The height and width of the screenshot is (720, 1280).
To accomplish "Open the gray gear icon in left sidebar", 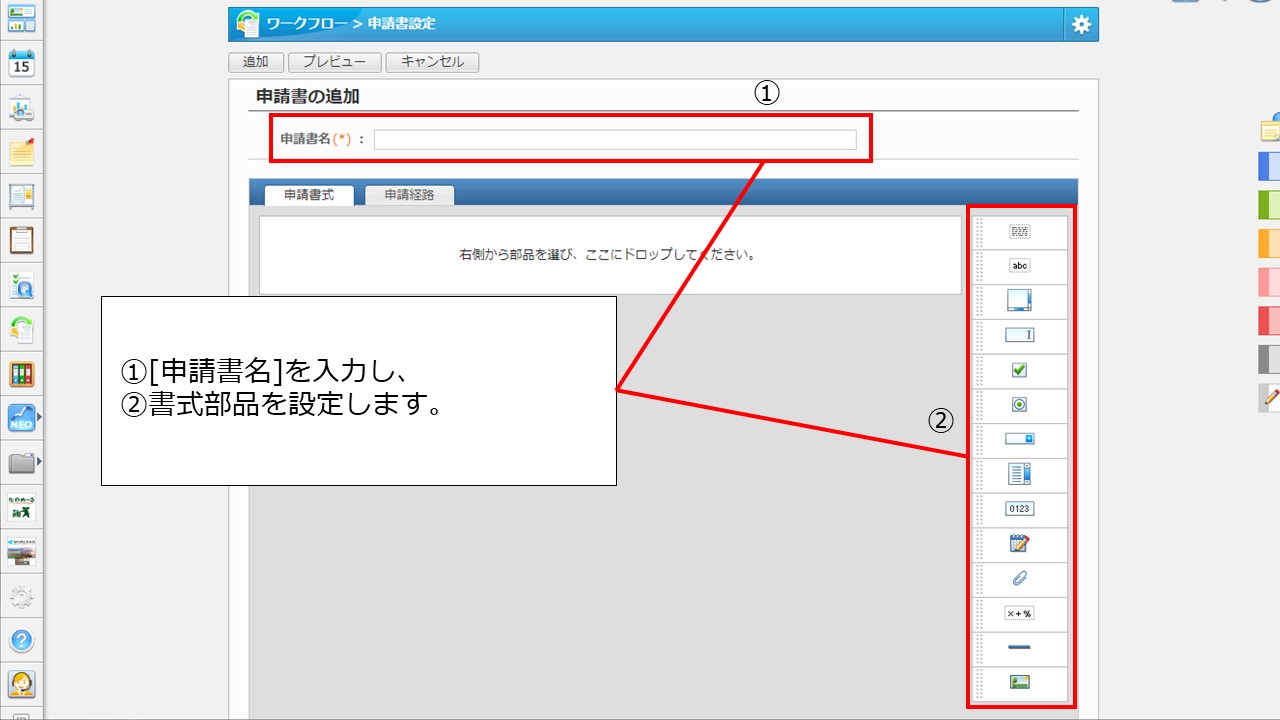I will (x=22, y=597).
